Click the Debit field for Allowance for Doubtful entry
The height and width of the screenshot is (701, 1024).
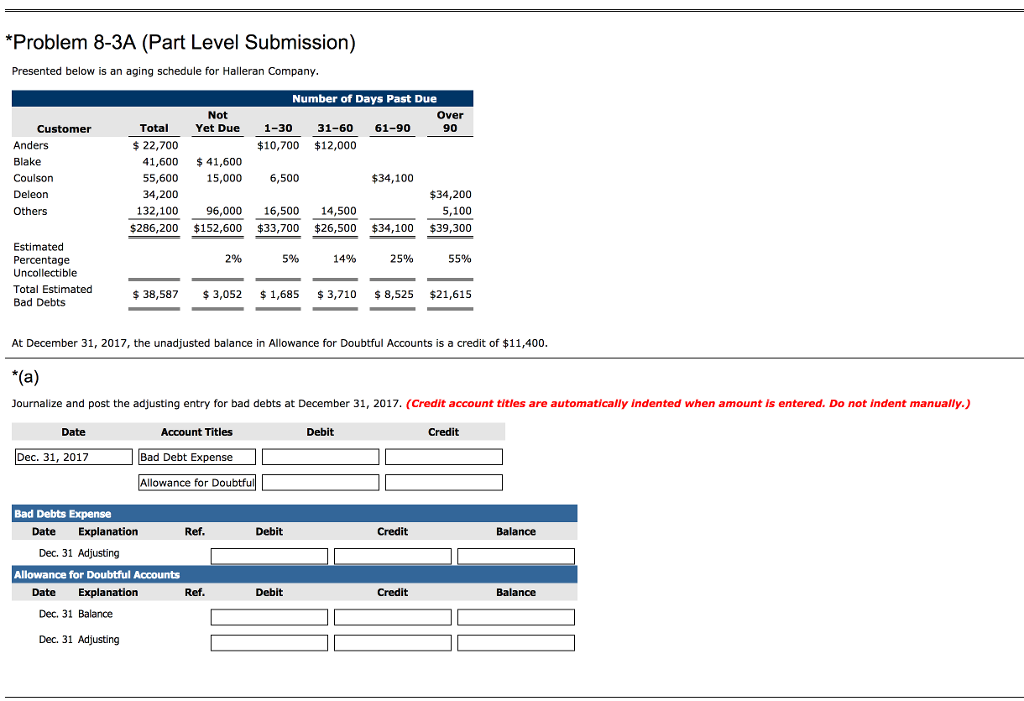(321, 482)
